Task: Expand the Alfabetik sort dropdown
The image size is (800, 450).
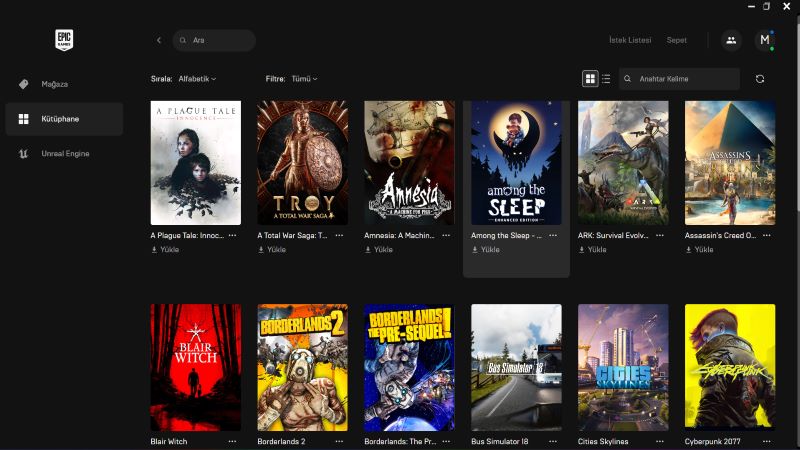Action: 197,79
